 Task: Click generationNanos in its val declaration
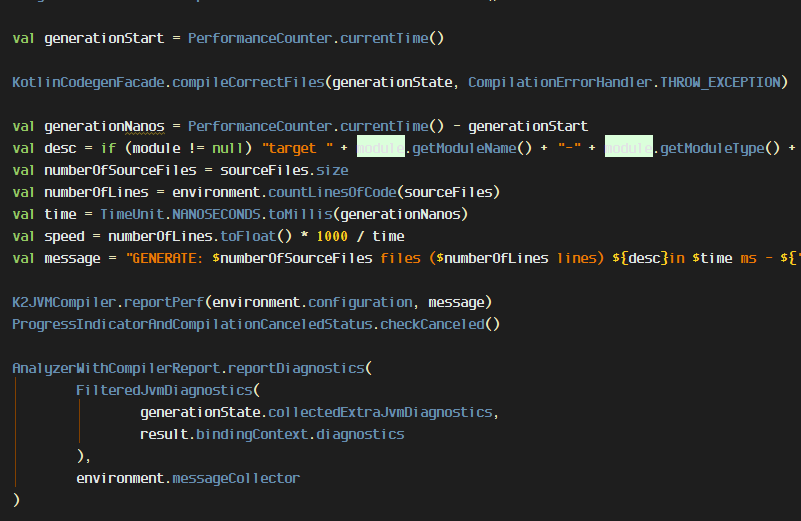[x=104, y=126]
